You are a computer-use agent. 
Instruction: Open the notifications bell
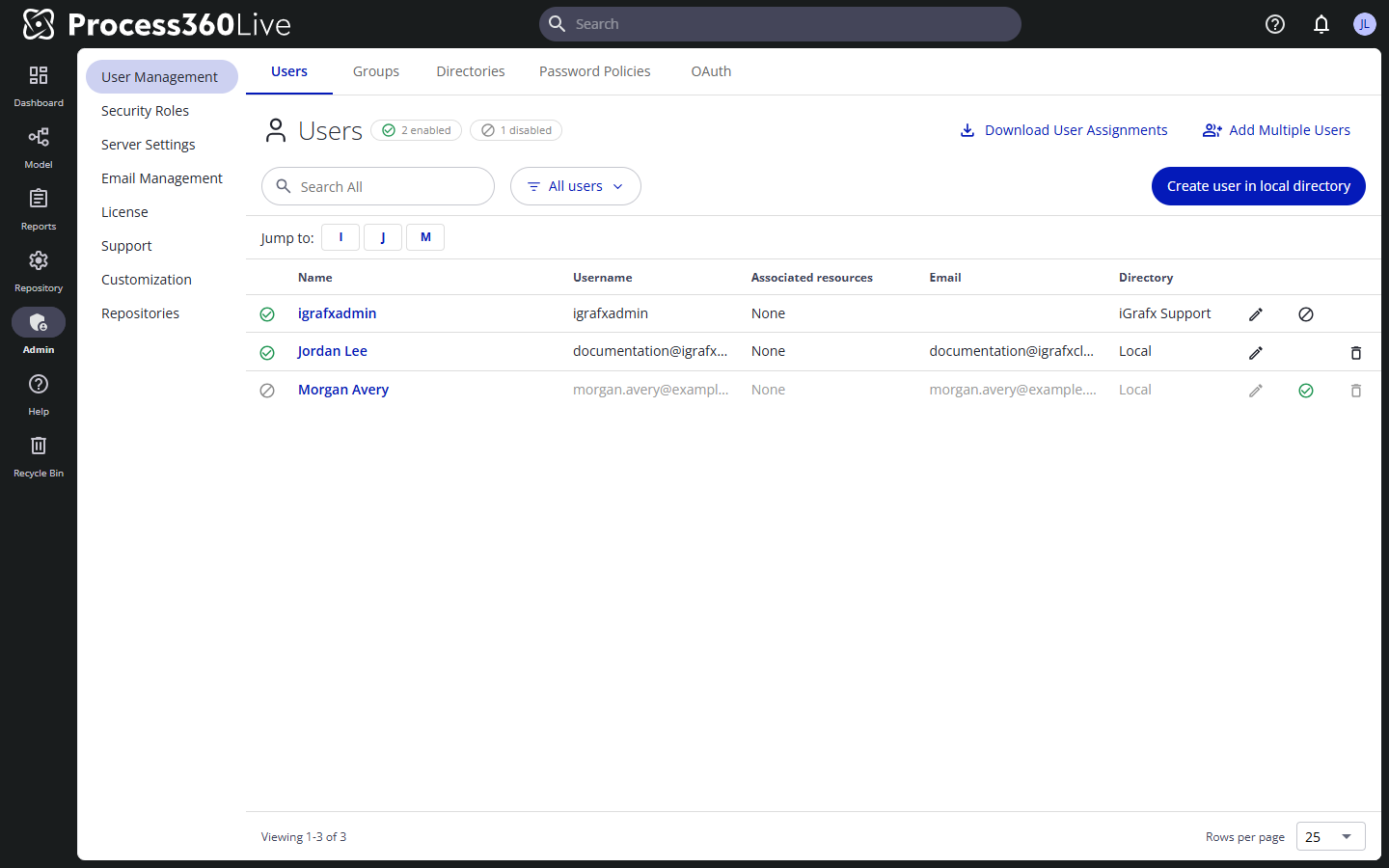(x=1321, y=24)
